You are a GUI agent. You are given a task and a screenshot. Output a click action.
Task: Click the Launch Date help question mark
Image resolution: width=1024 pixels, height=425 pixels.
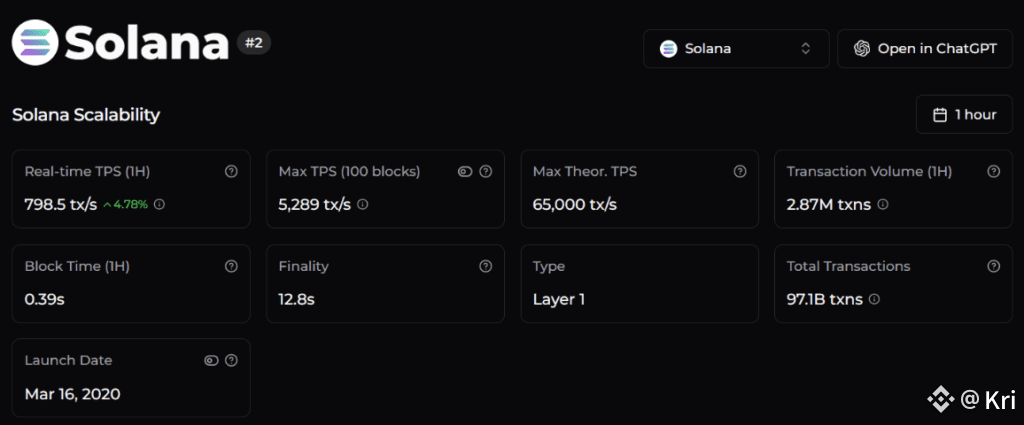231,361
